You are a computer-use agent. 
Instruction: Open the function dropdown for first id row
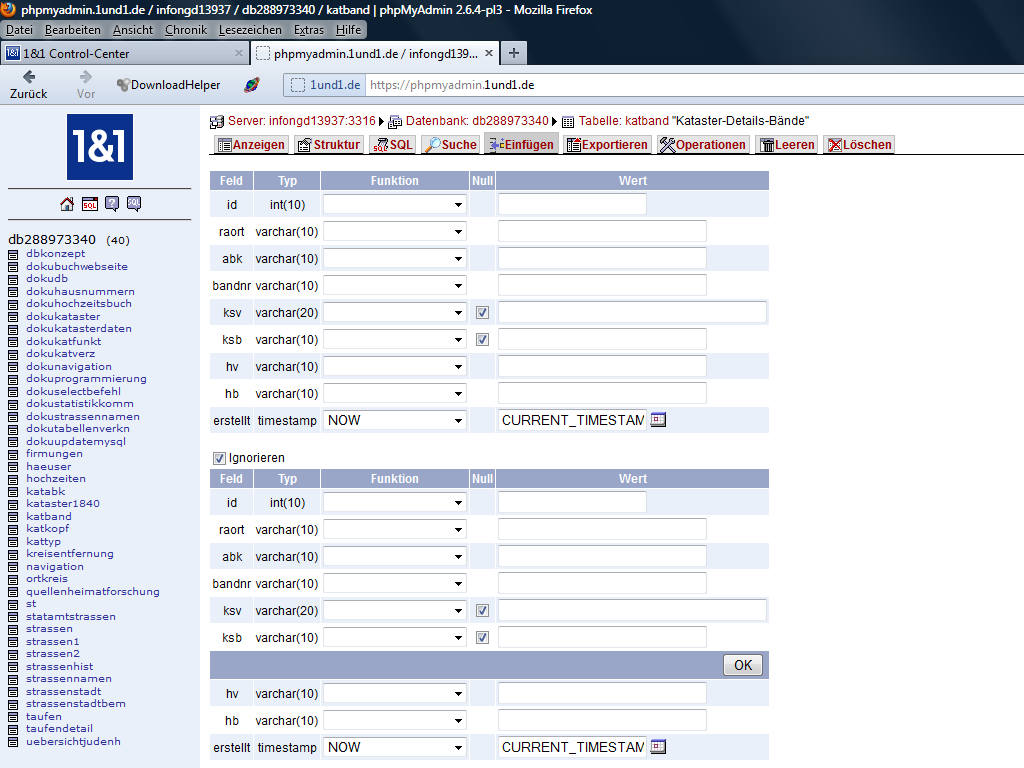pyautogui.click(x=394, y=205)
